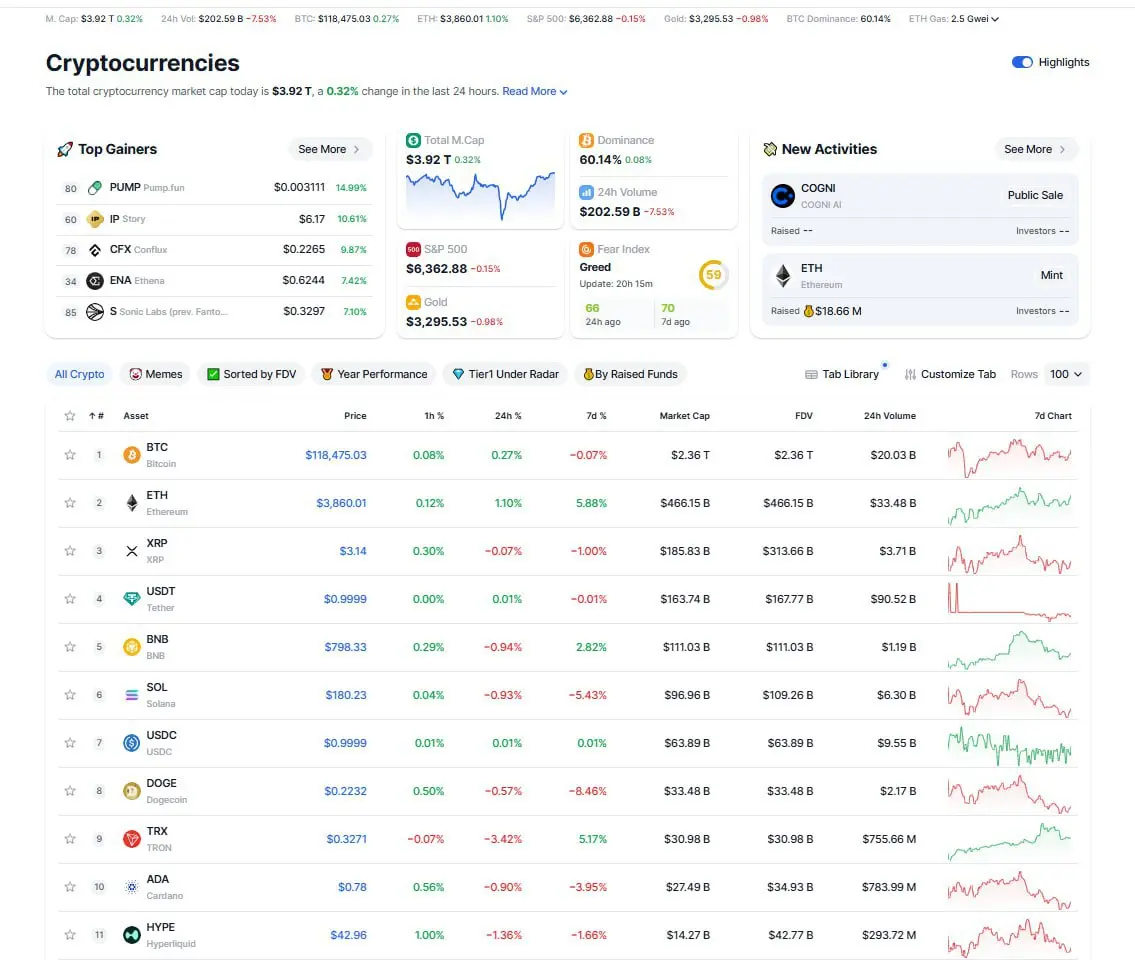Expand Read More description
Screen dimensions: 1135x960
[x=535, y=91]
